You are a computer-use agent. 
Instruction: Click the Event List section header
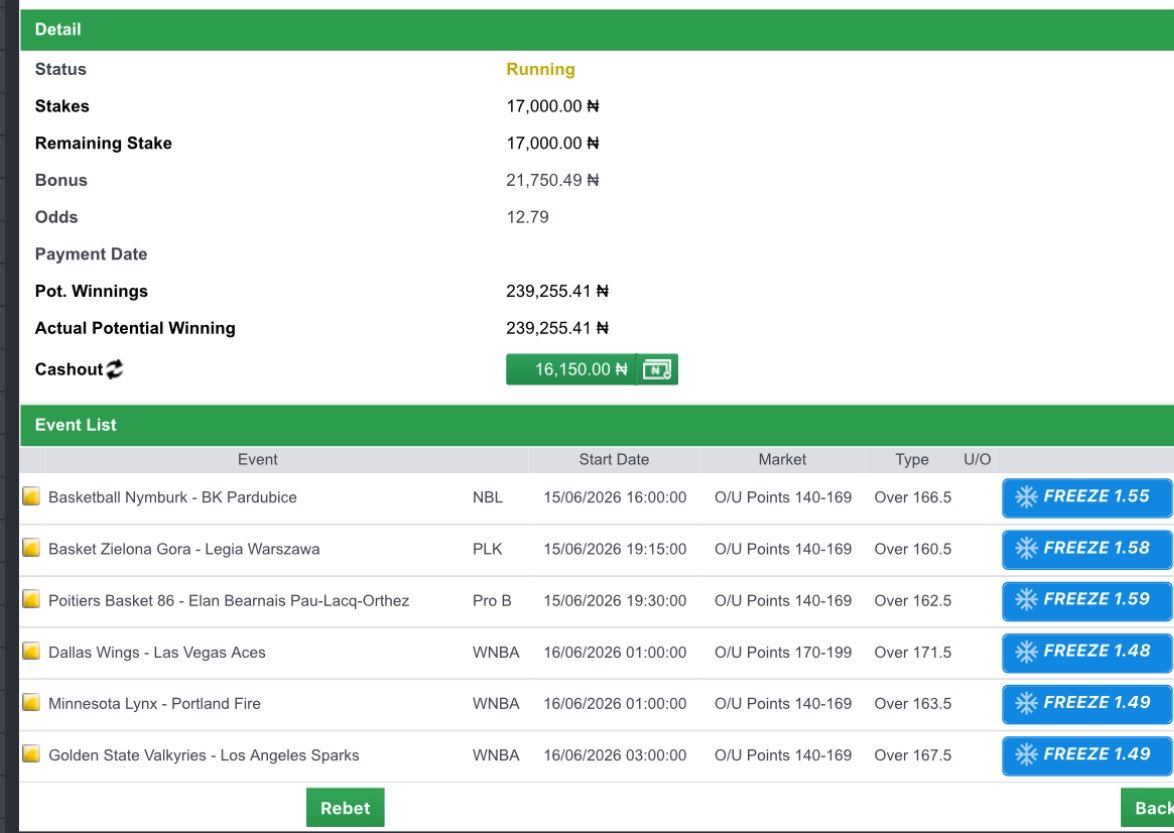click(597, 425)
